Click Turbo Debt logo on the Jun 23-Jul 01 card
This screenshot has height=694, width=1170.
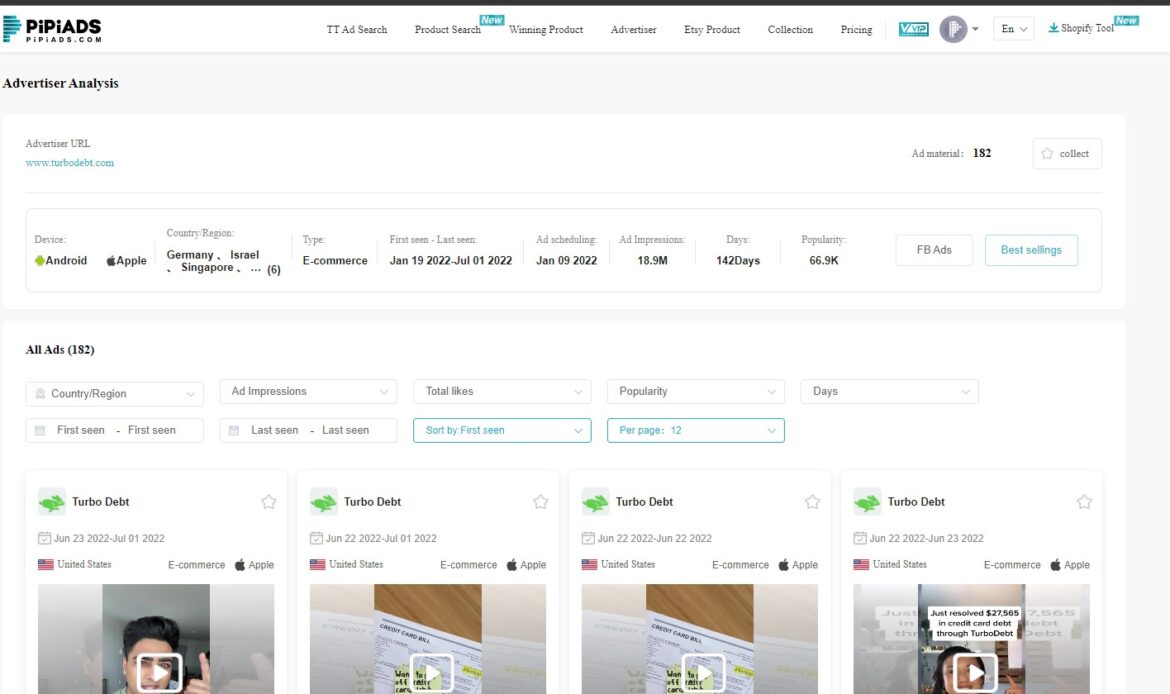click(x=51, y=502)
